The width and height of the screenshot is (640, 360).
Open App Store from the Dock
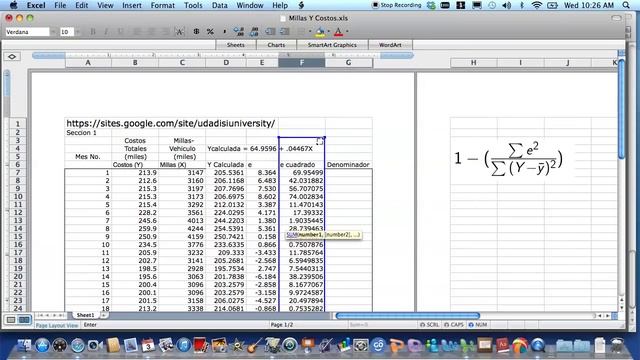point(42,345)
